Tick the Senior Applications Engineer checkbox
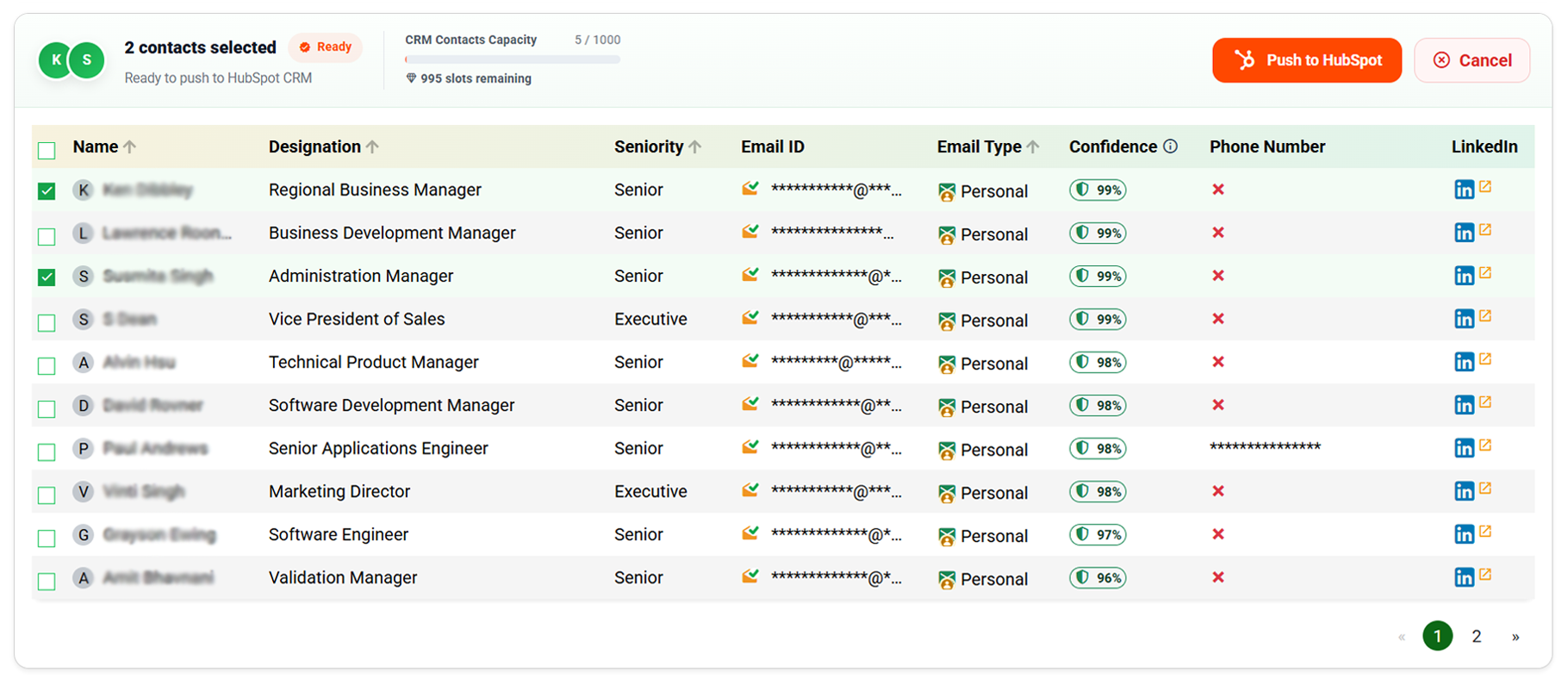This screenshot has width=1568, height=685. (47, 451)
